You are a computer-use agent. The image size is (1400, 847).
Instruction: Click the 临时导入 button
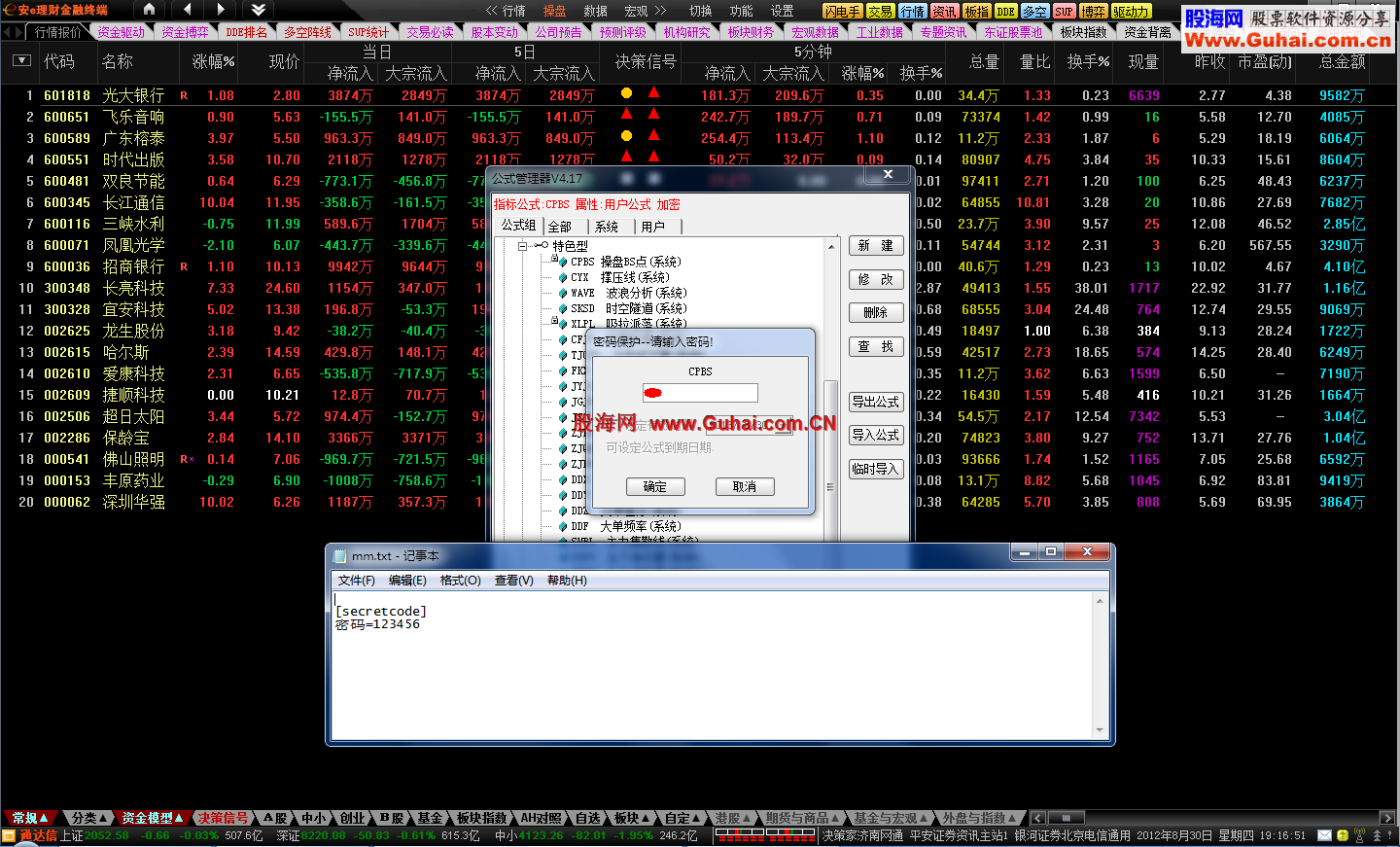pyautogui.click(x=876, y=469)
